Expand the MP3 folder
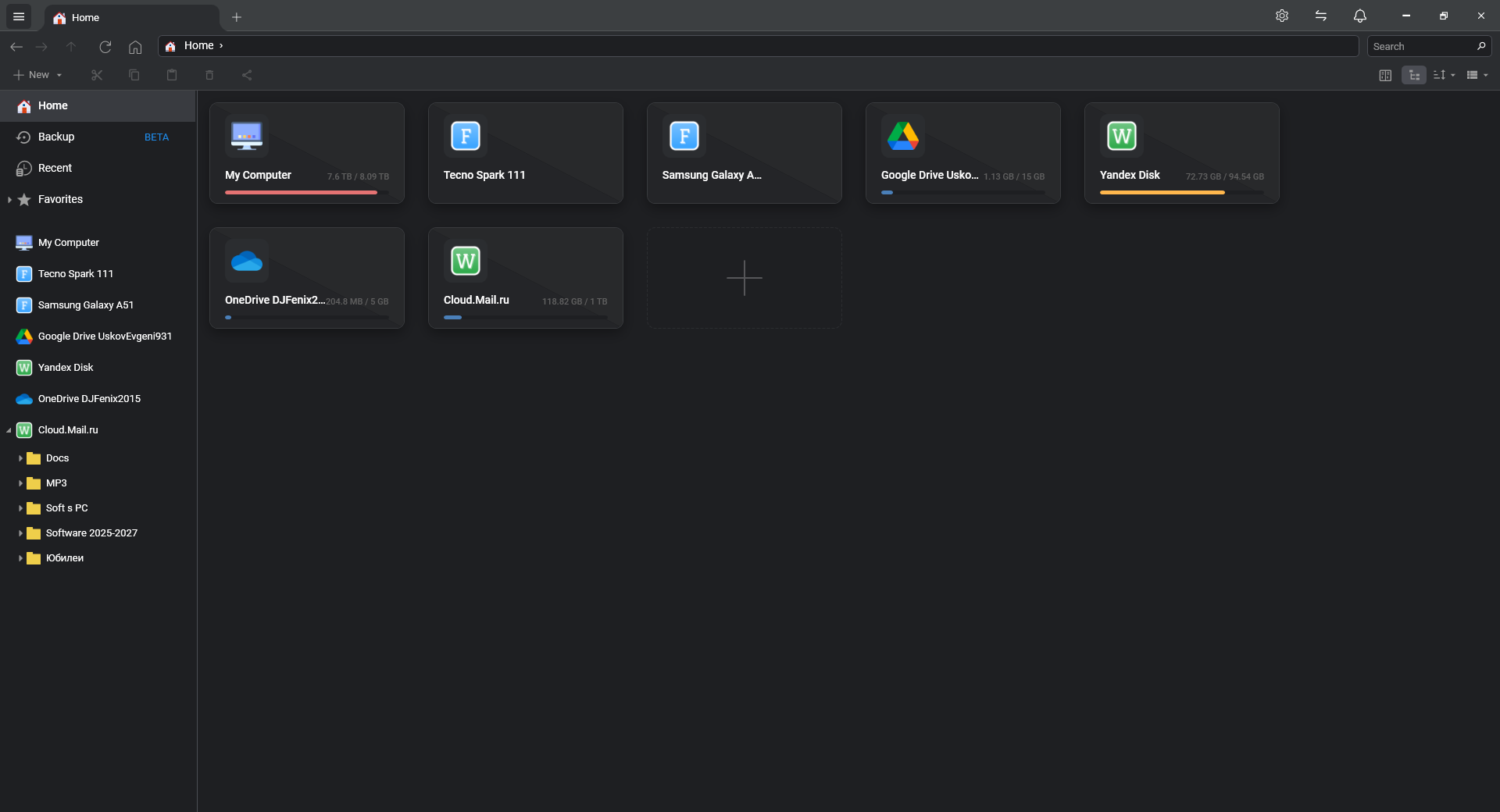The height and width of the screenshot is (812, 1500). (x=20, y=483)
